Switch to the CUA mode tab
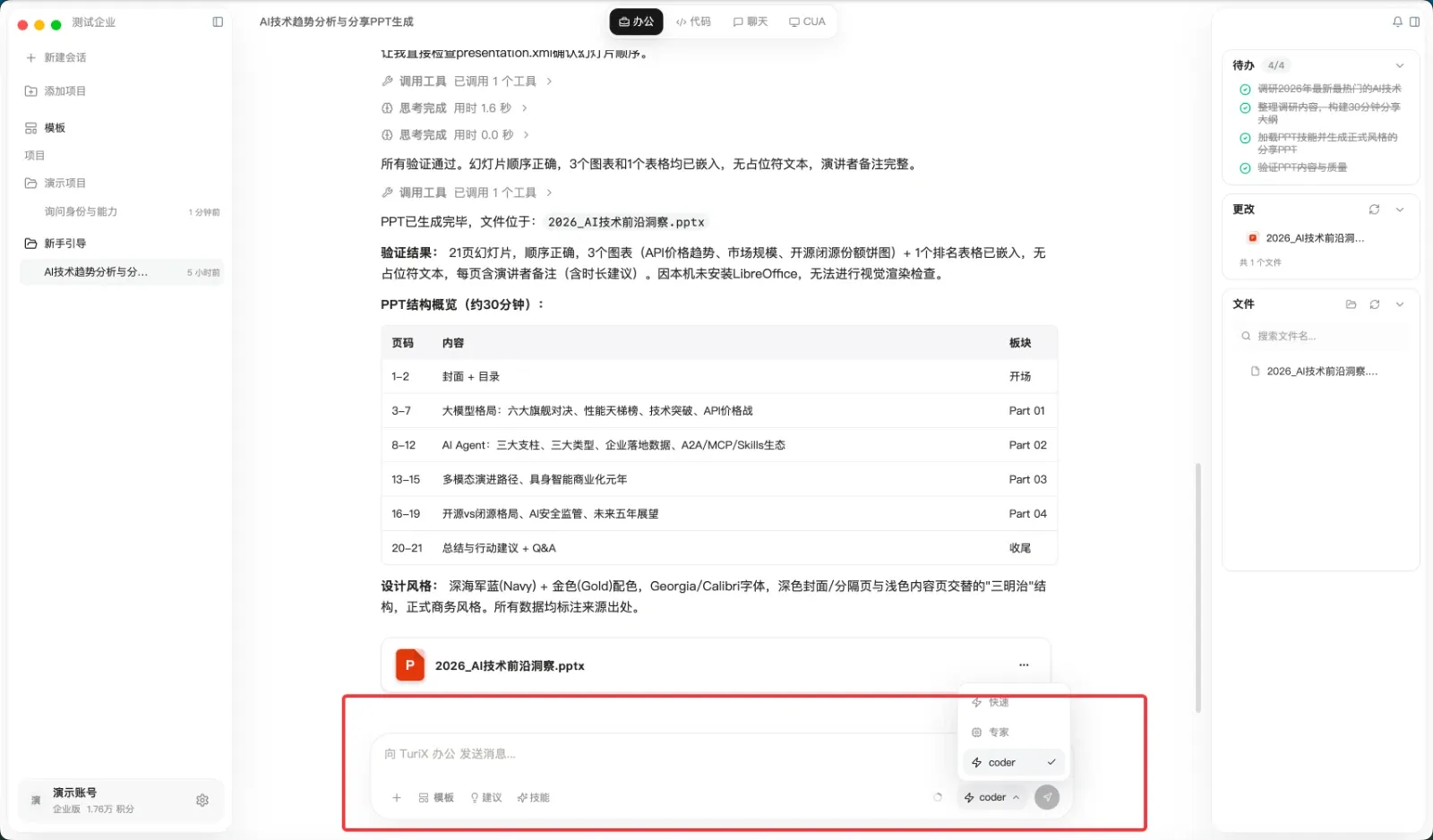The width and height of the screenshot is (1433, 840). [x=807, y=22]
